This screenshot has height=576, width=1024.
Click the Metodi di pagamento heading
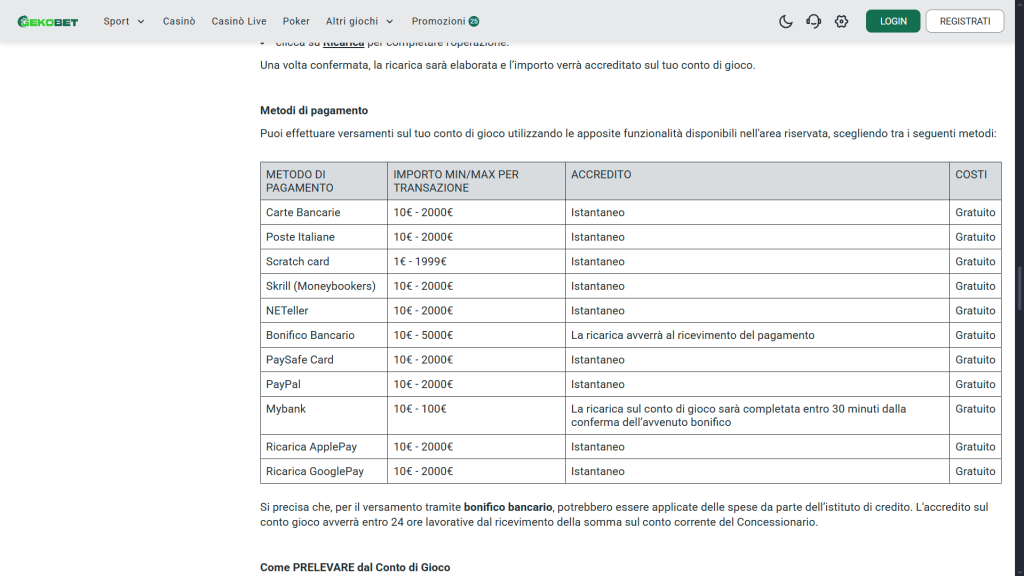(x=314, y=110)
